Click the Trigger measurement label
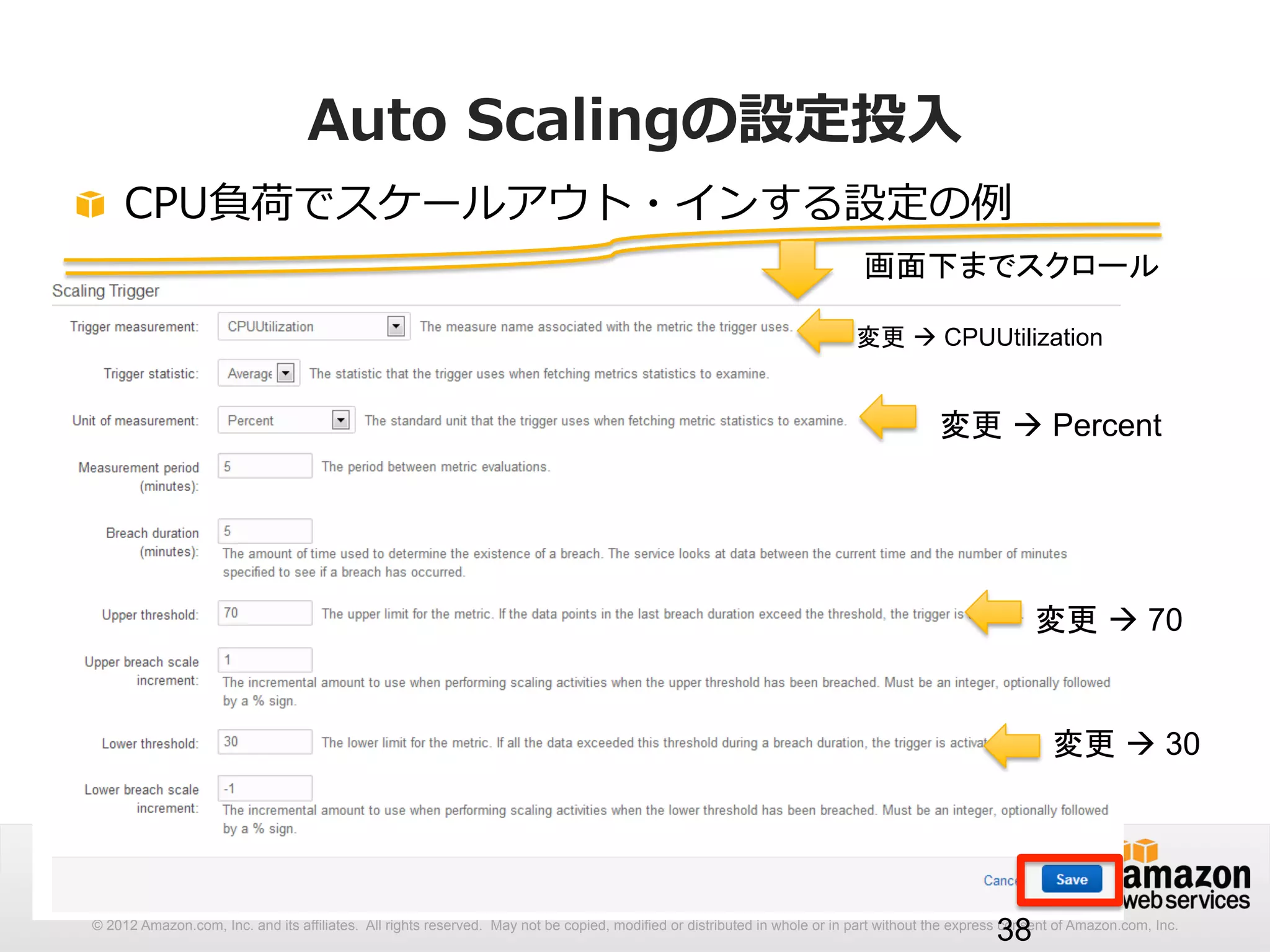 (134, 327)
